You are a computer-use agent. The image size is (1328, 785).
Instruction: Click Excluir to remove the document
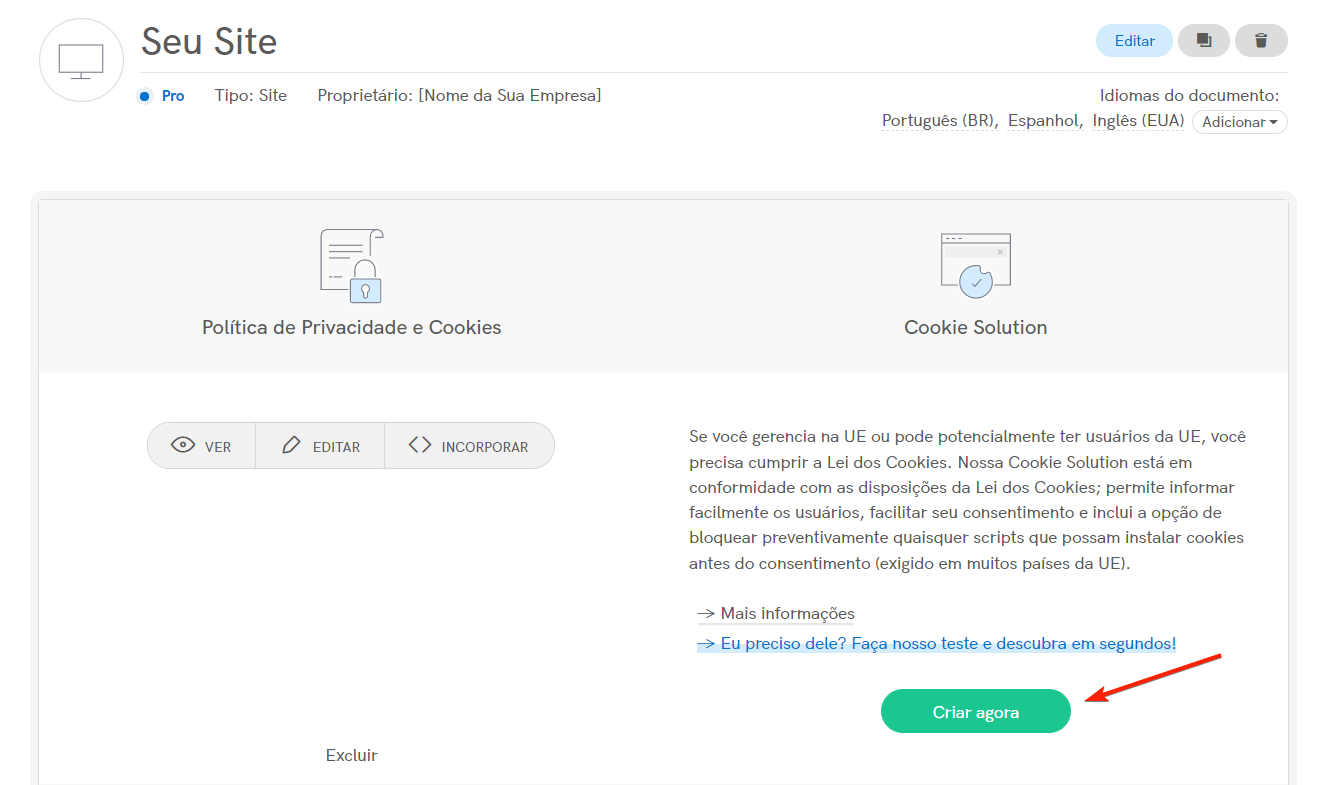[x=351, y=755]
